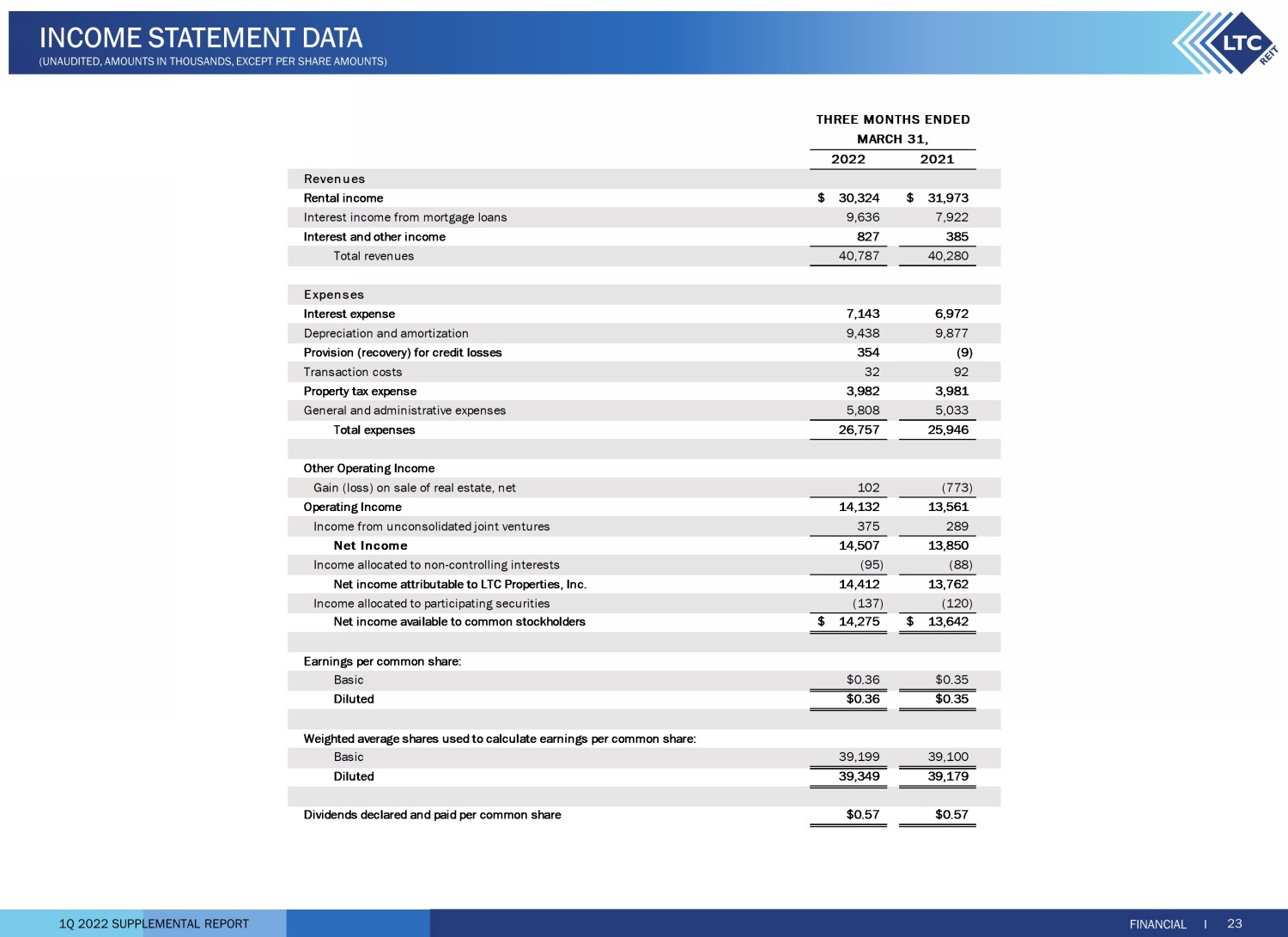Select net income value 13,850
The width and height of the screenshot is (1288, 937).
(x=948, y=546)
